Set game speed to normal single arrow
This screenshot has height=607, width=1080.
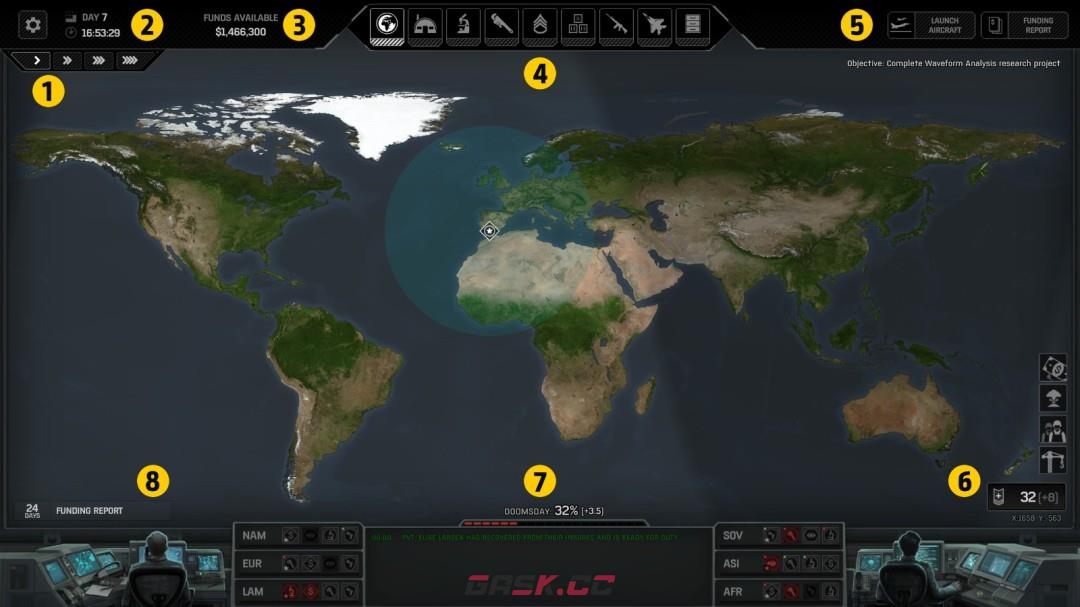click(37, 60)
